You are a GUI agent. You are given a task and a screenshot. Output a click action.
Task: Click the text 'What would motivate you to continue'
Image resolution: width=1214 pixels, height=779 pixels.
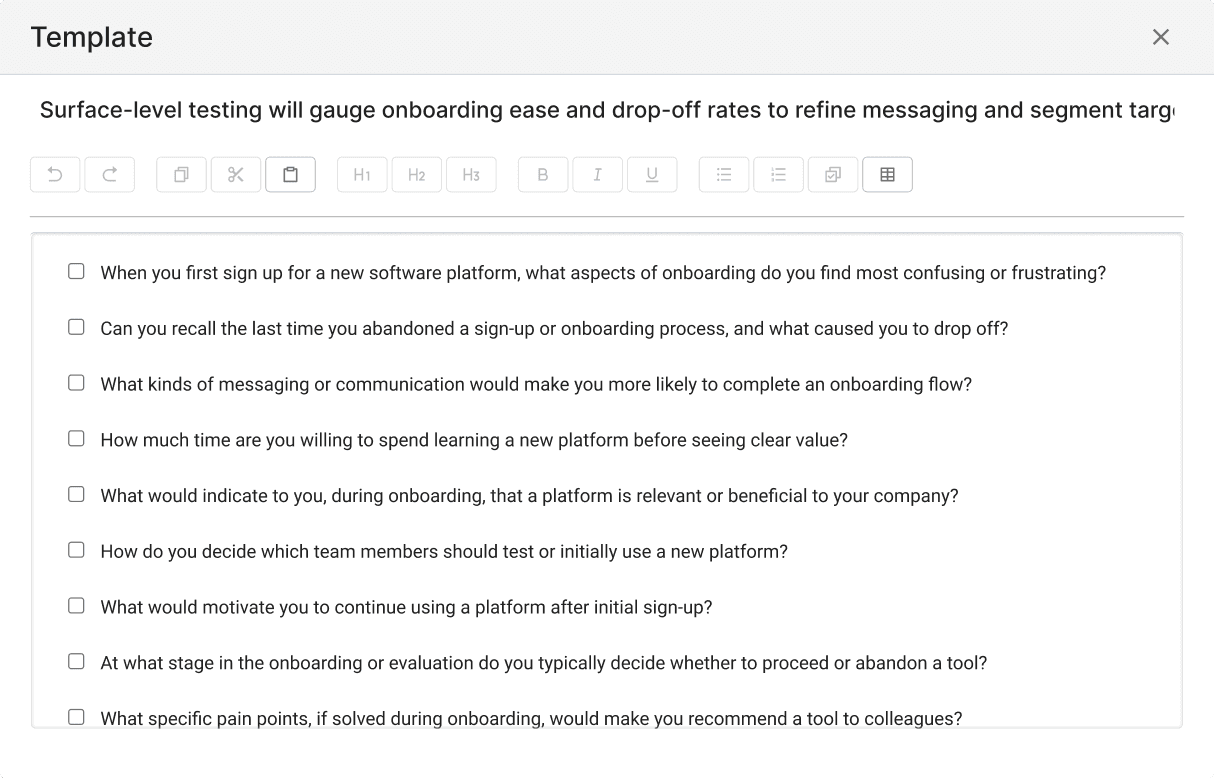point(246,608)
